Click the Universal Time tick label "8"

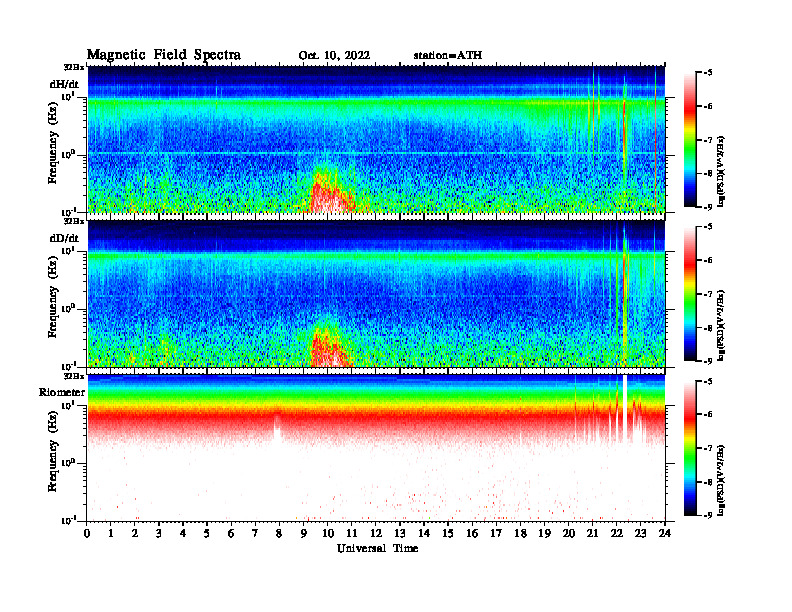point(279,533)
